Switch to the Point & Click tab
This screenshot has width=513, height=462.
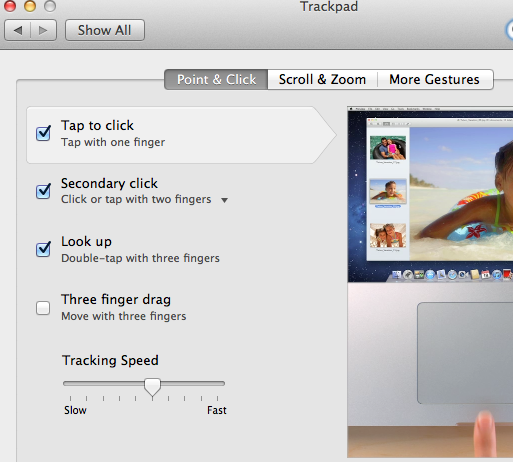216,79
